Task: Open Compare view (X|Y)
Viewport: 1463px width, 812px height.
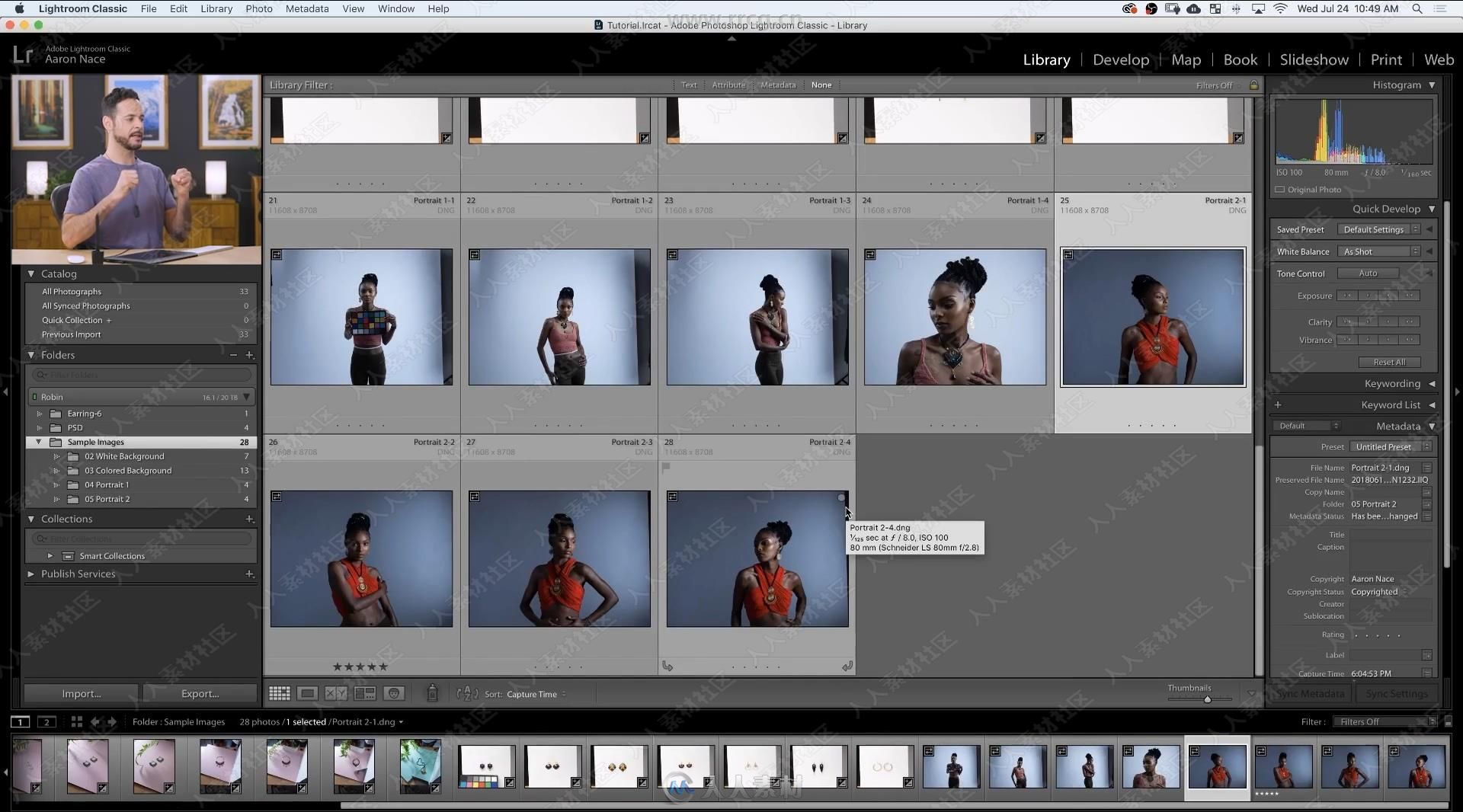Action: point(336,693)
